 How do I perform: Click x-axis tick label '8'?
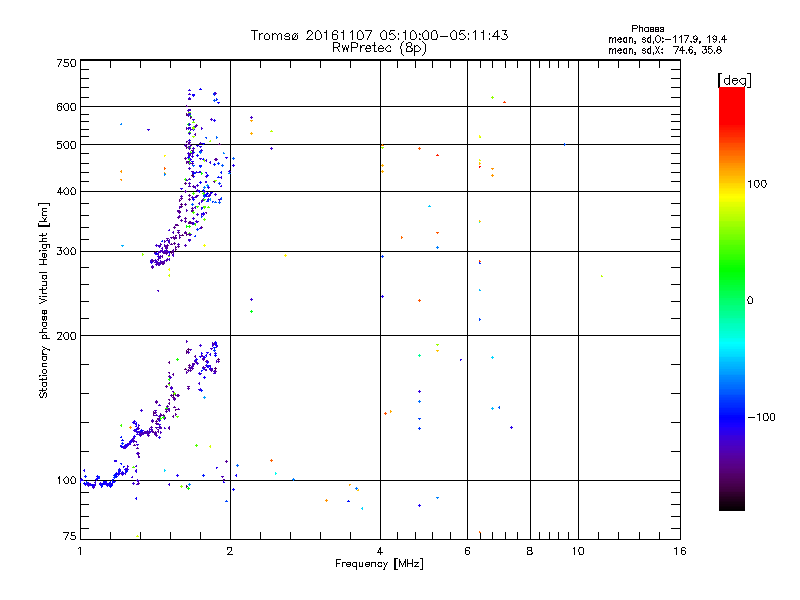click(x=530, y=551)
